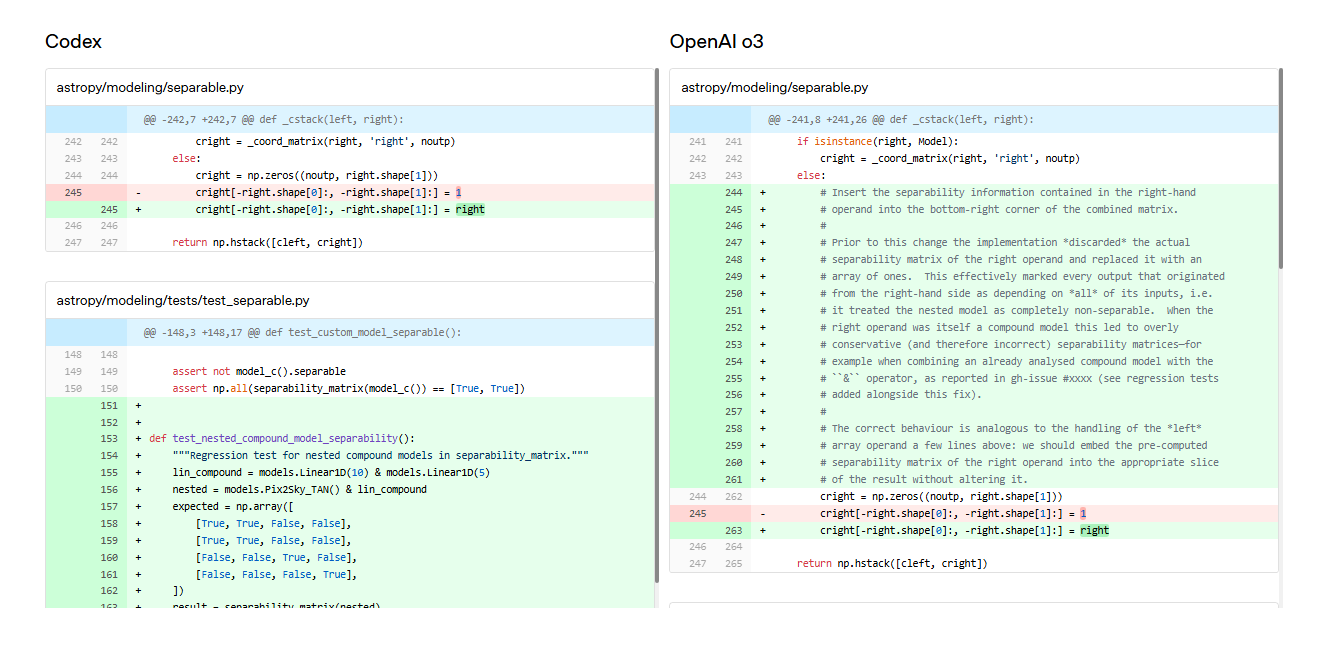Click the OpenAI o3 panel vertical scrollbar

(x=1281, y=167)
